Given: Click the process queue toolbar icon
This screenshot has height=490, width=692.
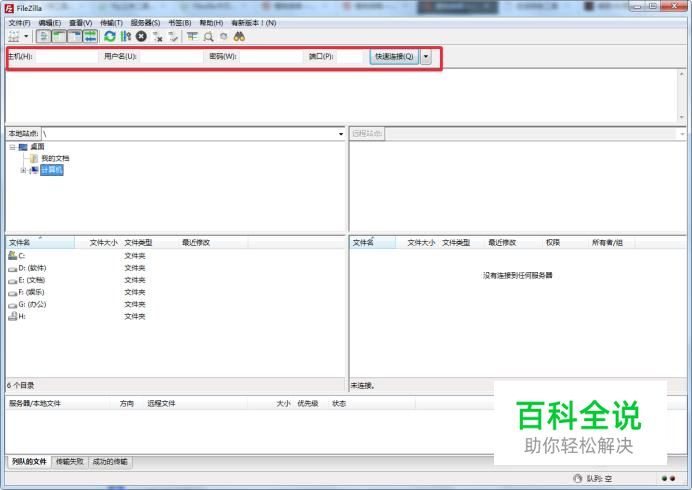Looking at the screenshot, I should (x=125, y=36).
